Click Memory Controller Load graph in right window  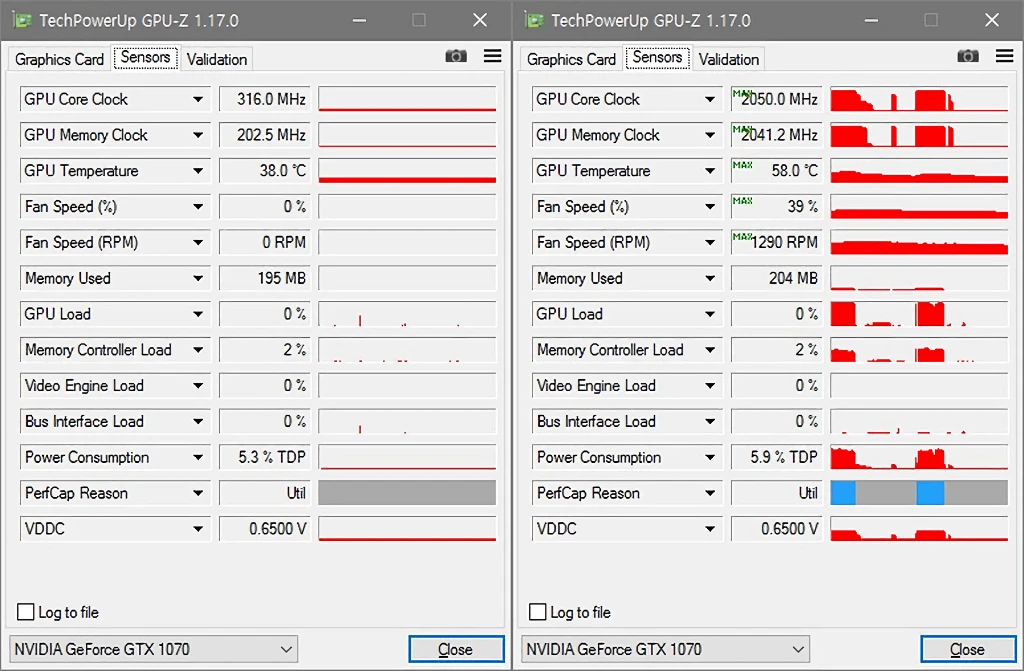point(919,350)
